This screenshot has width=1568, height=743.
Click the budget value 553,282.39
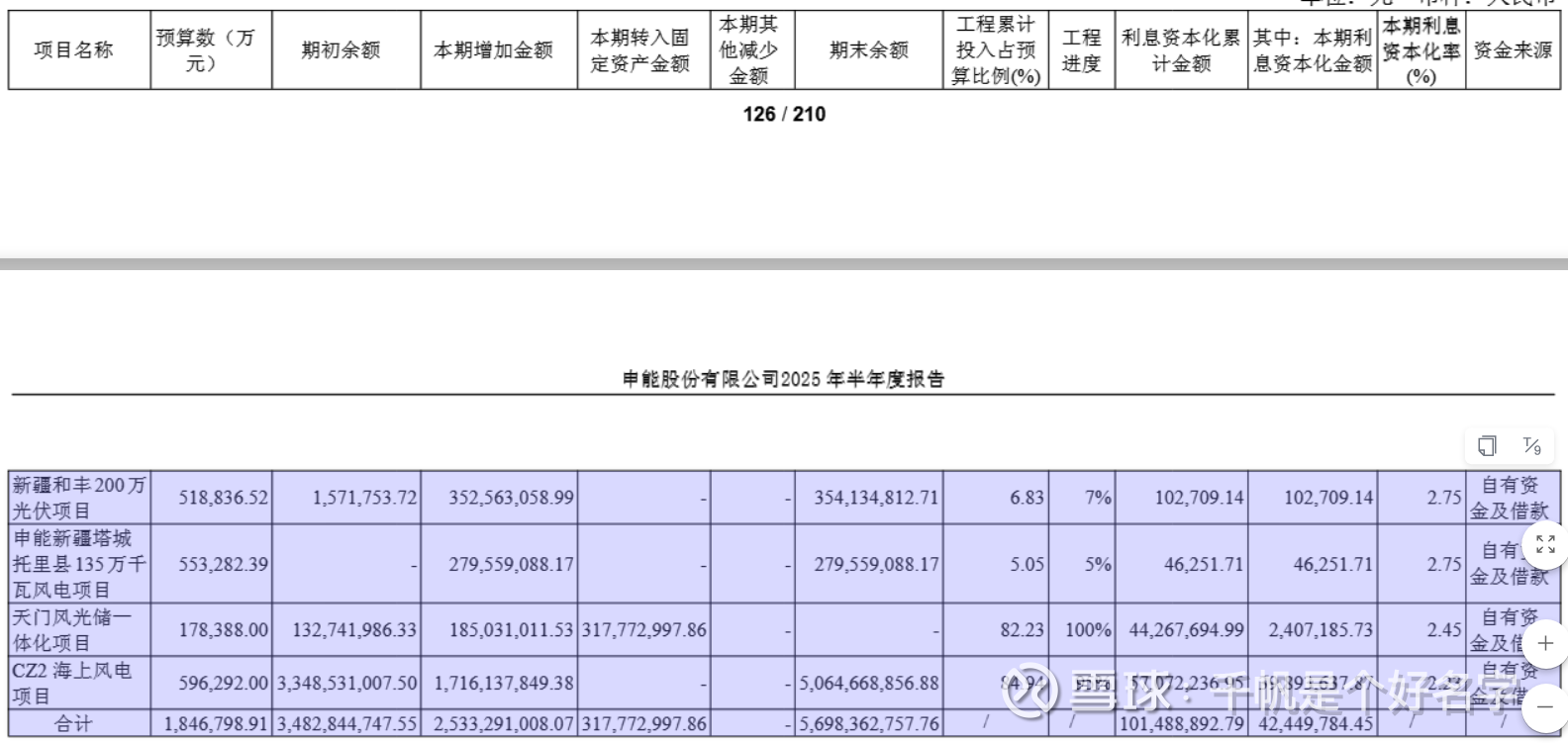pos(223,564)
